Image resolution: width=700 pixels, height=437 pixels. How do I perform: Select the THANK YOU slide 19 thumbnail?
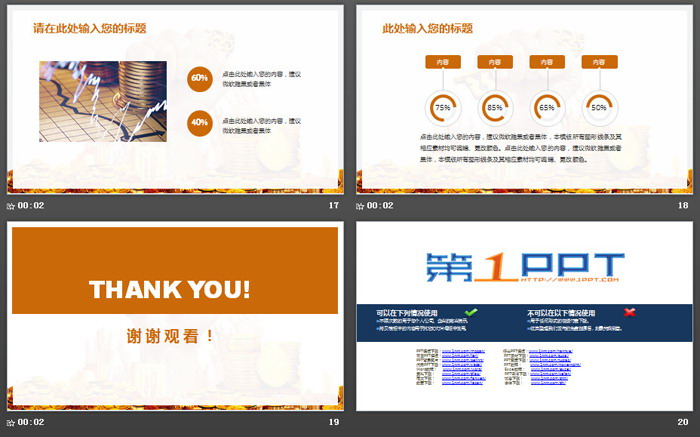click(x=175, y=316)
